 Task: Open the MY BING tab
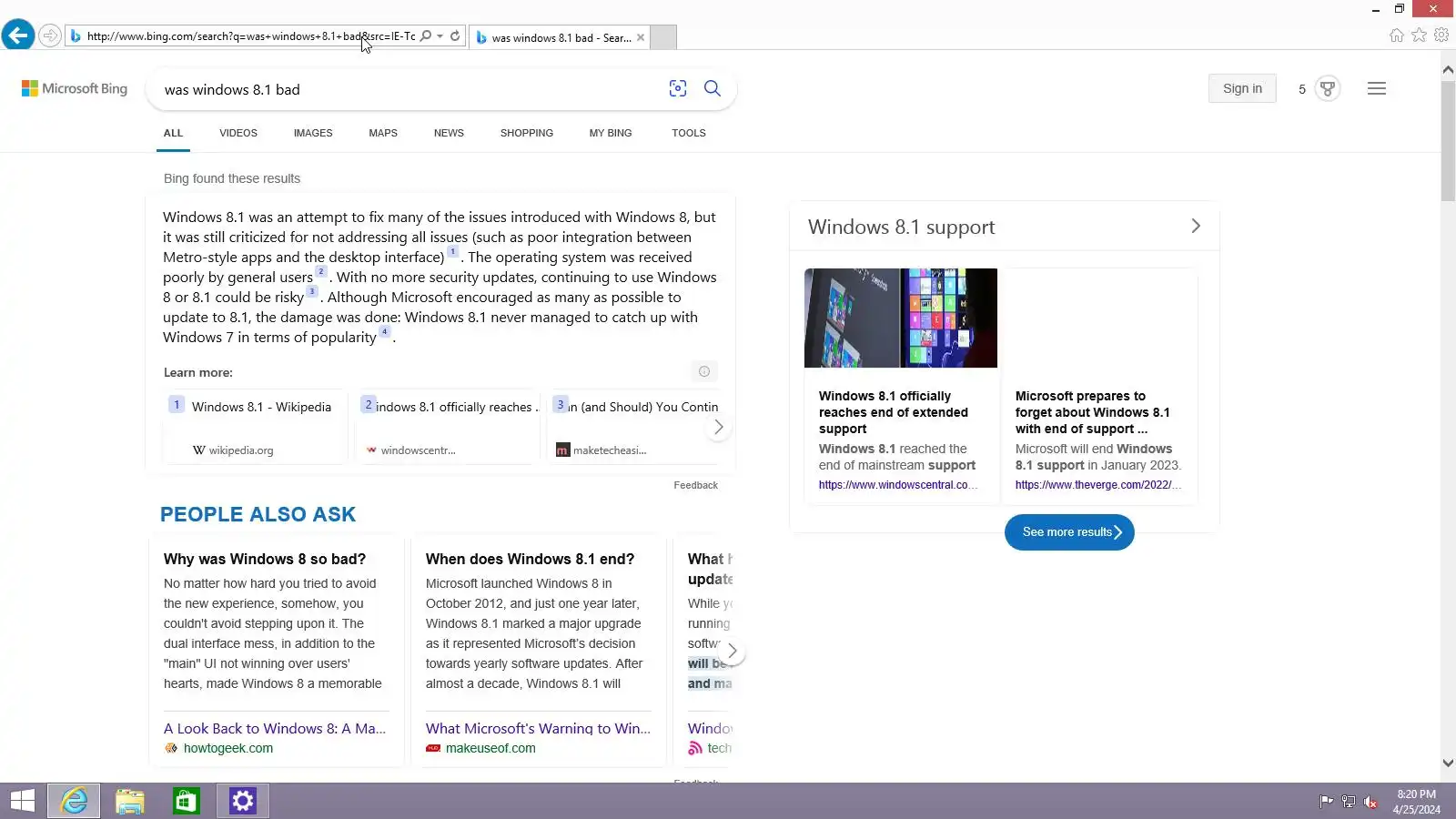611,133
